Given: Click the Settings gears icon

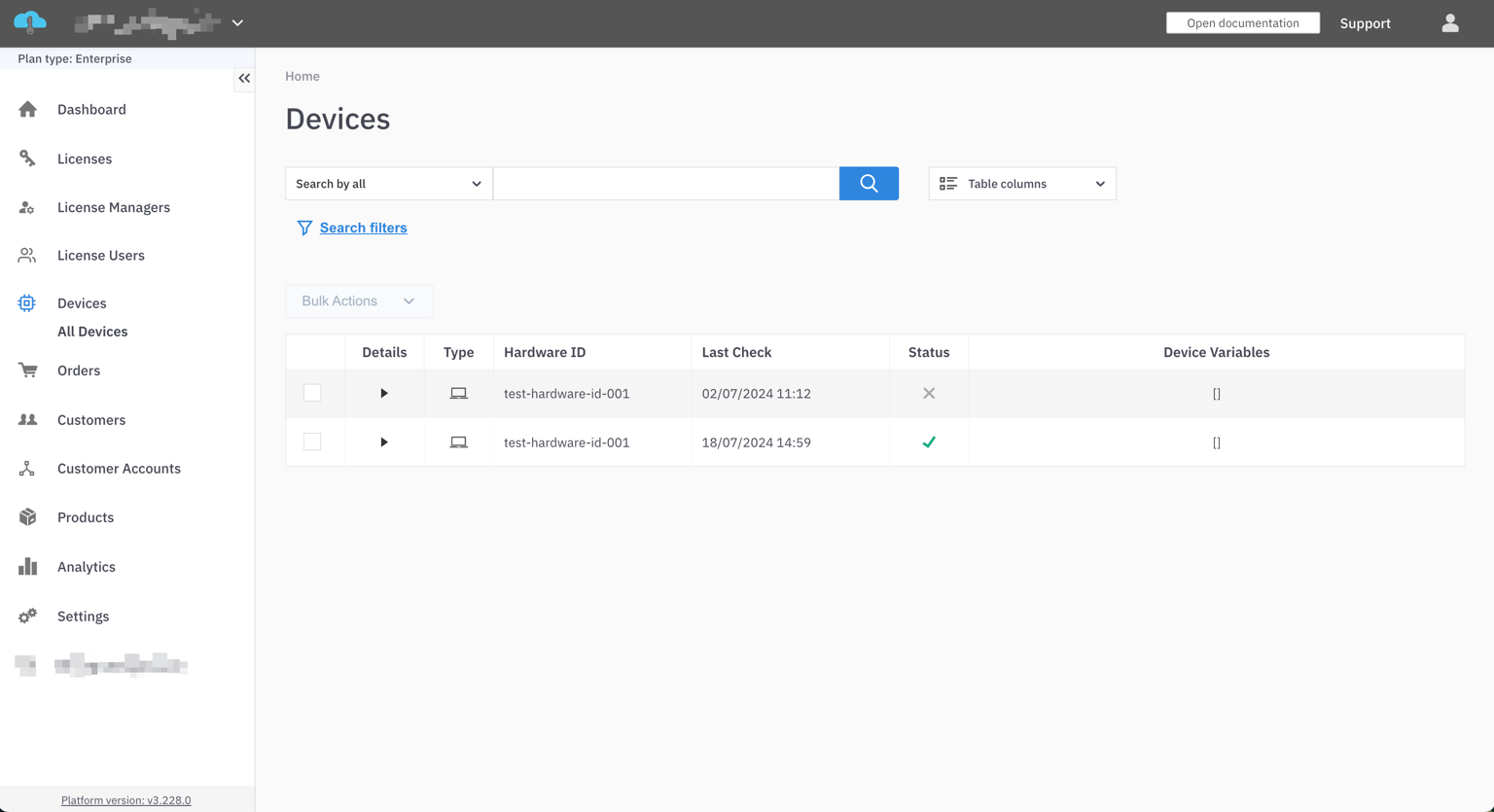Looking at the screenshot, I should pyautogui.click(x=27, y=617).
